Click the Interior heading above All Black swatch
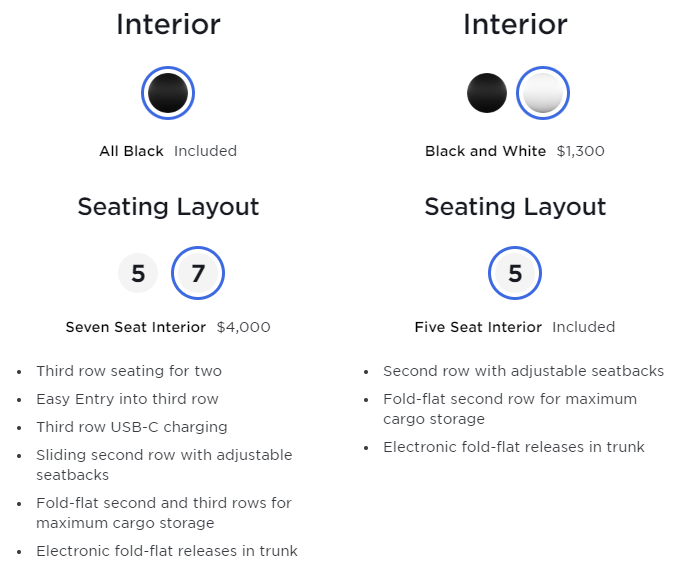Image resolution: width=684 pixels, height=568 pixels. coord(168,24)
